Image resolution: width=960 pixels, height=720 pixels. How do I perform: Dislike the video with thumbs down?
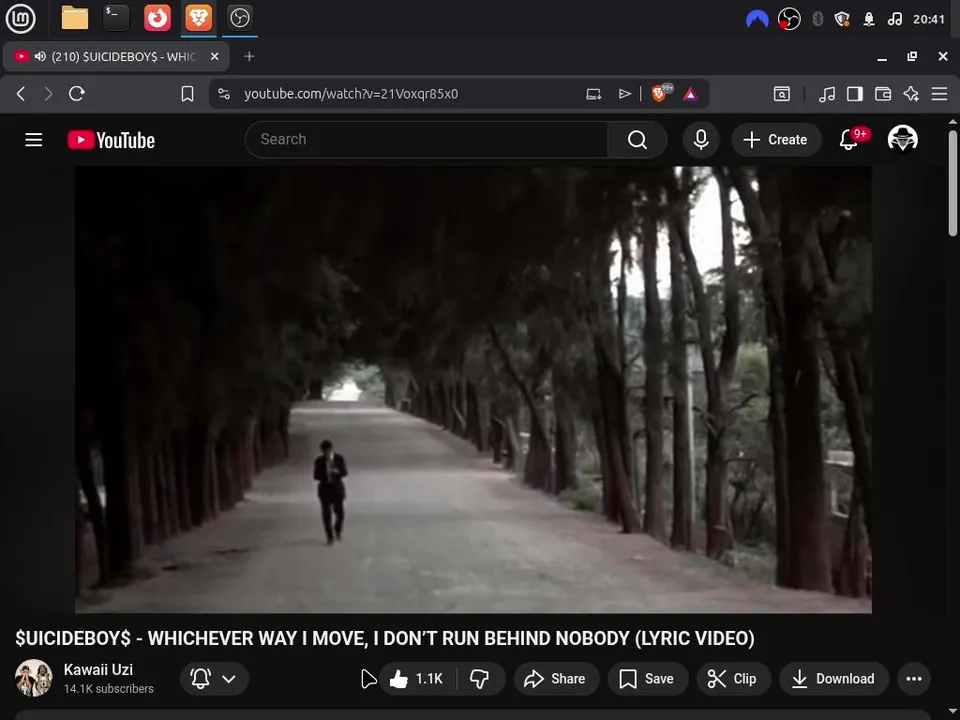479,678
